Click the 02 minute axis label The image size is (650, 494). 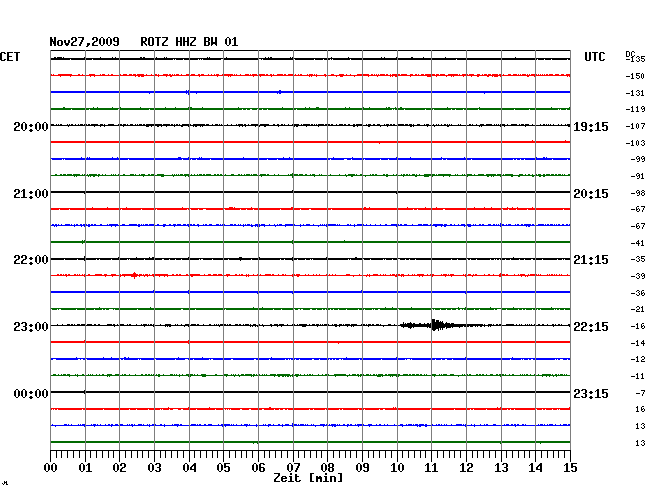pyautogui.click(x=119, y=468)
